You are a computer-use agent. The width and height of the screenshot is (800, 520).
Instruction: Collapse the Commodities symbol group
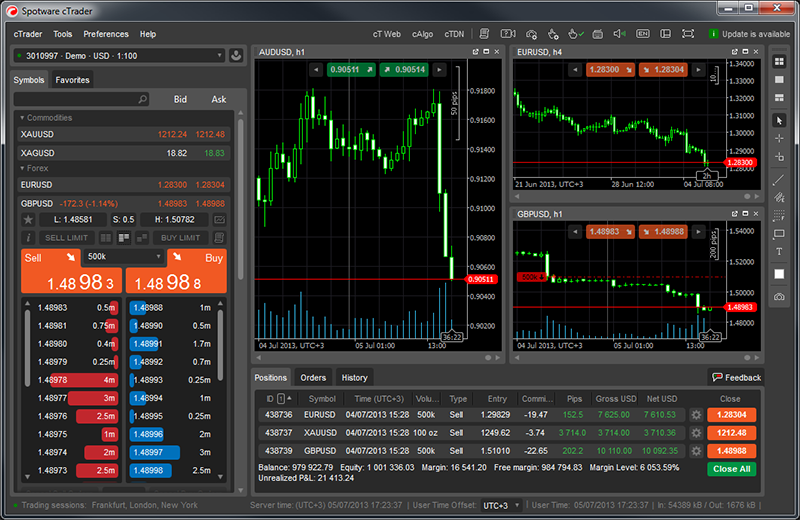click(22, 118)
